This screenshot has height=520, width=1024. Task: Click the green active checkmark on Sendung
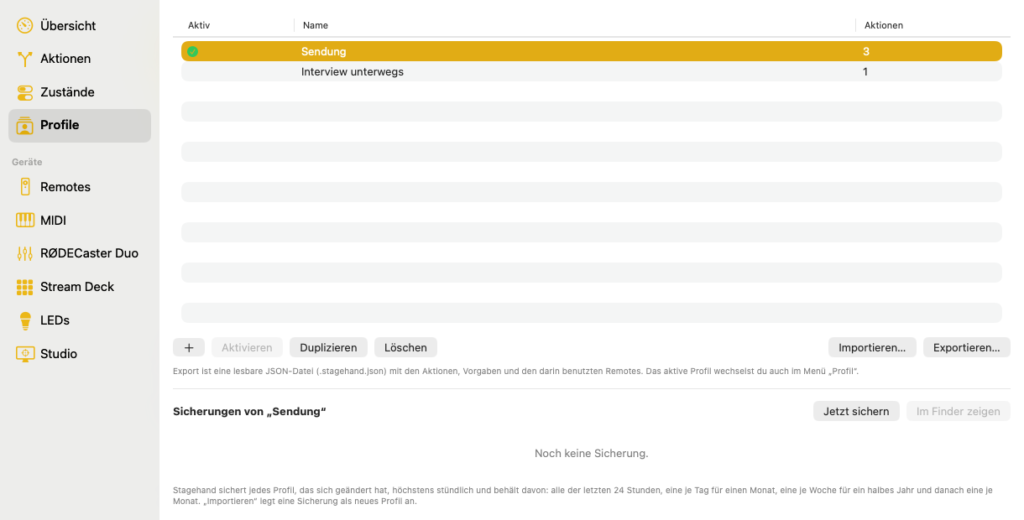click(x=193, y=52)
